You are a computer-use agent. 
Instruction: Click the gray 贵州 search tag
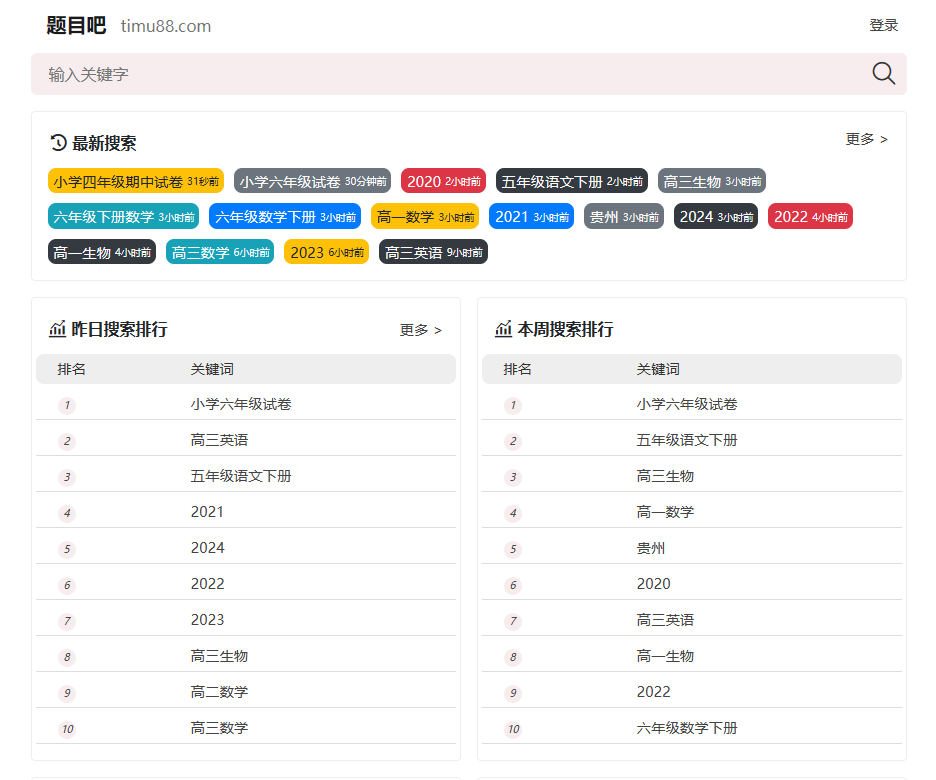[x=623, y=216]
